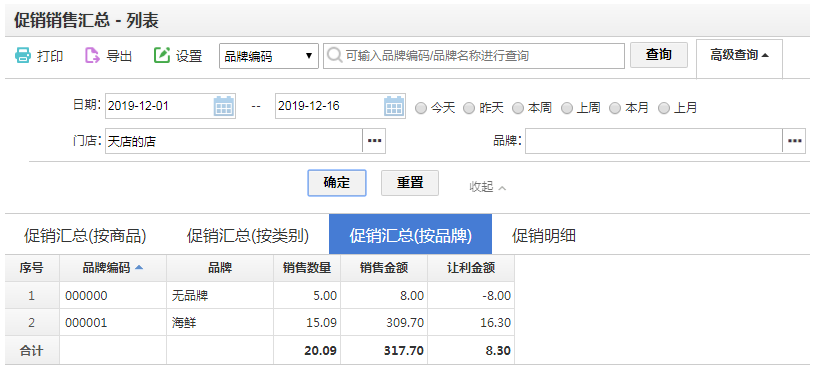Click the 销售数量 column header
This screenshot has width=822, height=370.
click(307, 268)
